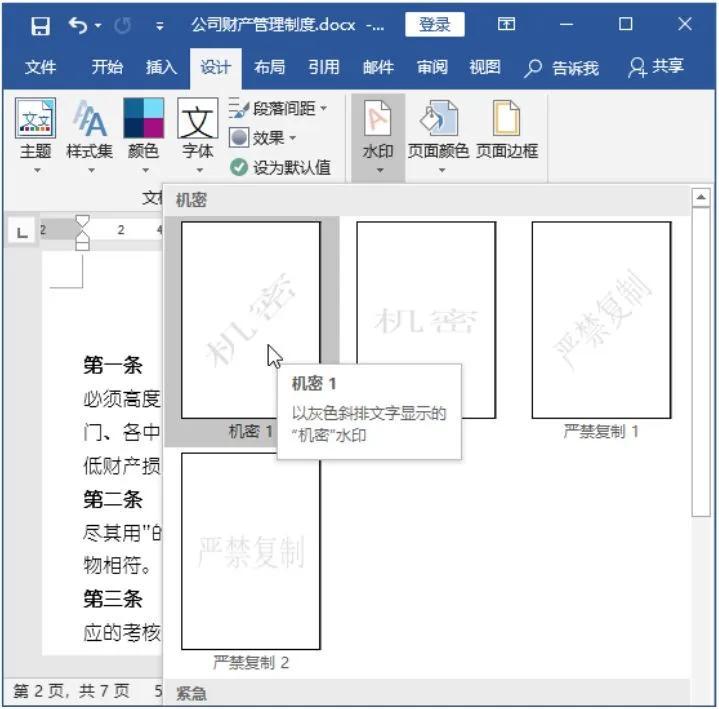Click the gallery scrollbar up arrow
The height and width of the screenshot is (709, 719).
pyautogui.click(x=701, y=198)
